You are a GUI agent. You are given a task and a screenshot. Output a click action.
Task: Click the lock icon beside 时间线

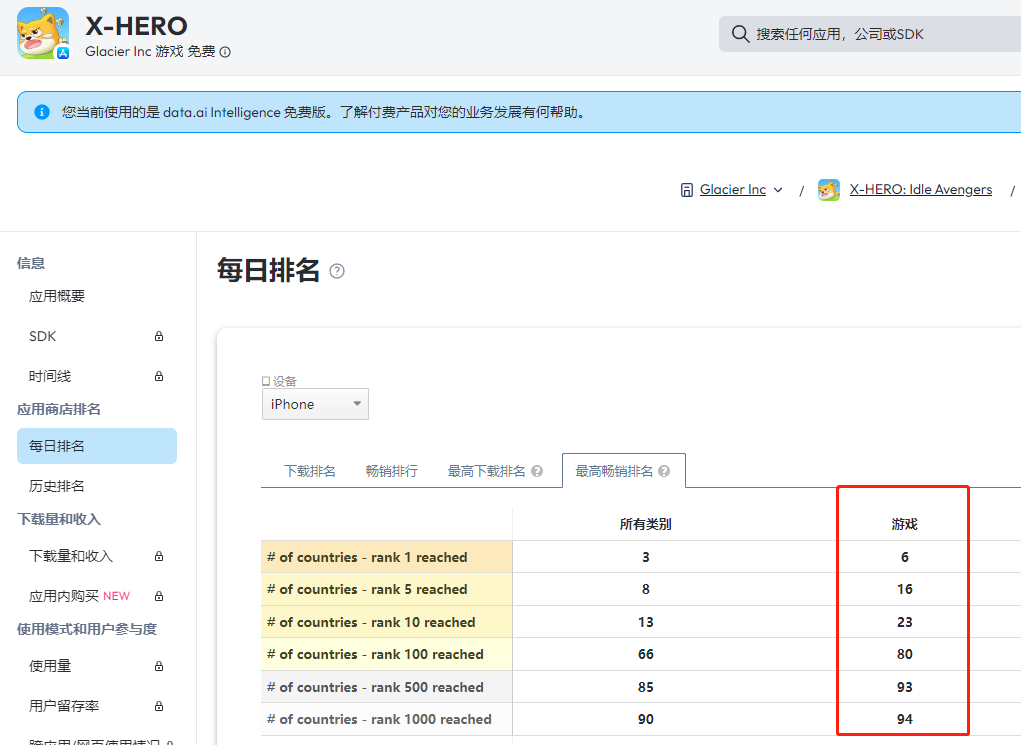coord(159,377)
